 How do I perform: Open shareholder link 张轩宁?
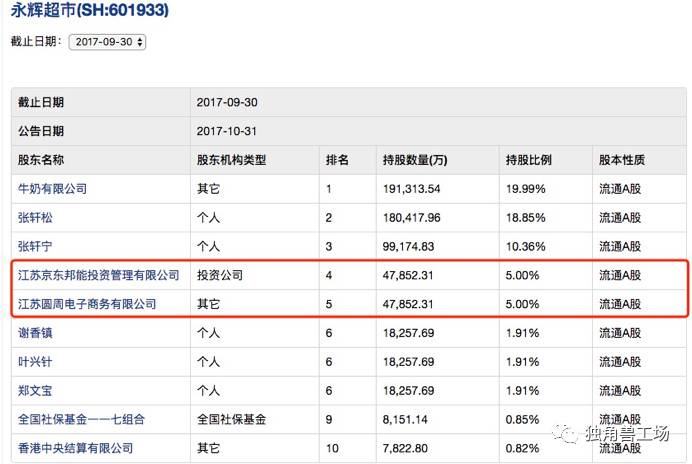click(x=35, y=246)
